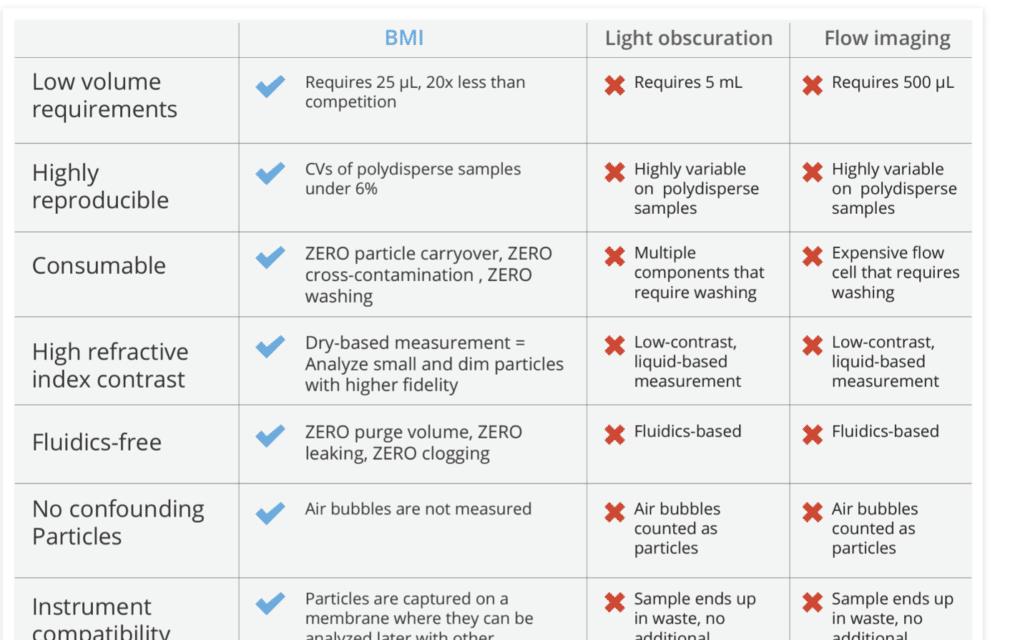Click the No confounding Particles row label
The width and height of the screenshot is (1030, 640).
point(118,522)
